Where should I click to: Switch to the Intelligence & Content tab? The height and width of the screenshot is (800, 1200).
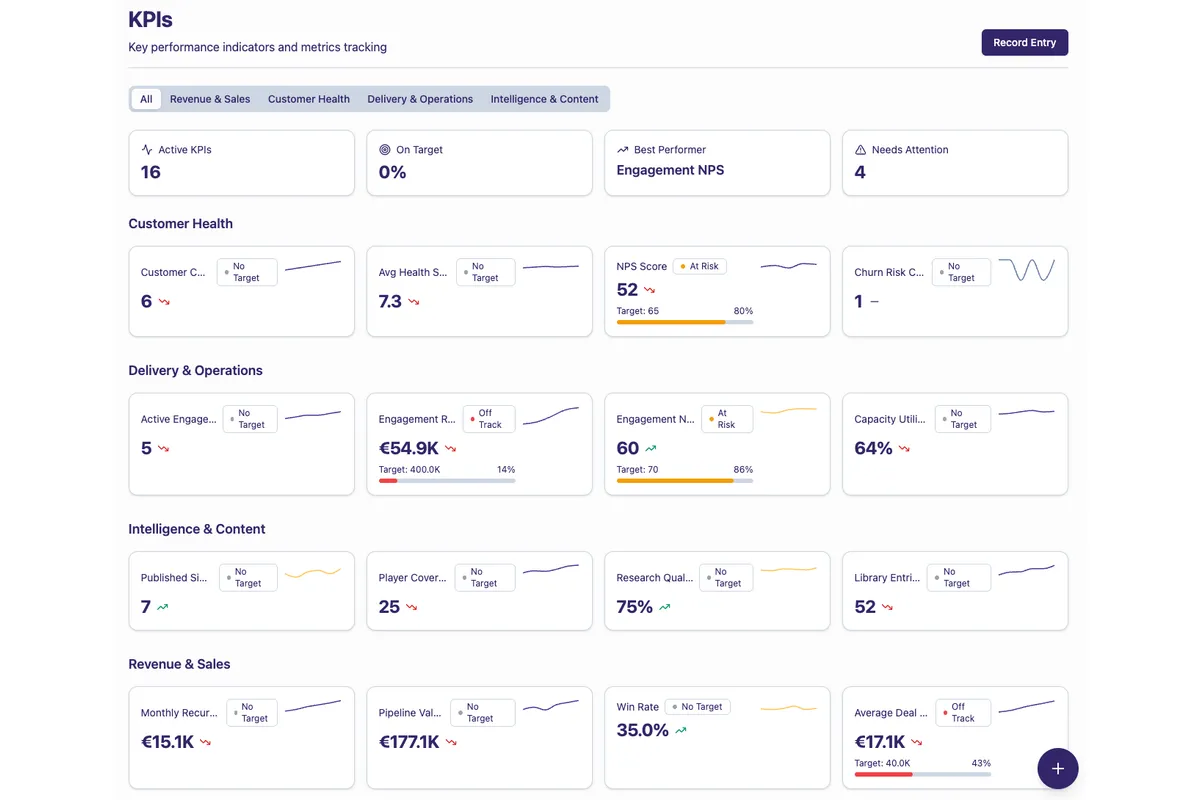point(545,99)
